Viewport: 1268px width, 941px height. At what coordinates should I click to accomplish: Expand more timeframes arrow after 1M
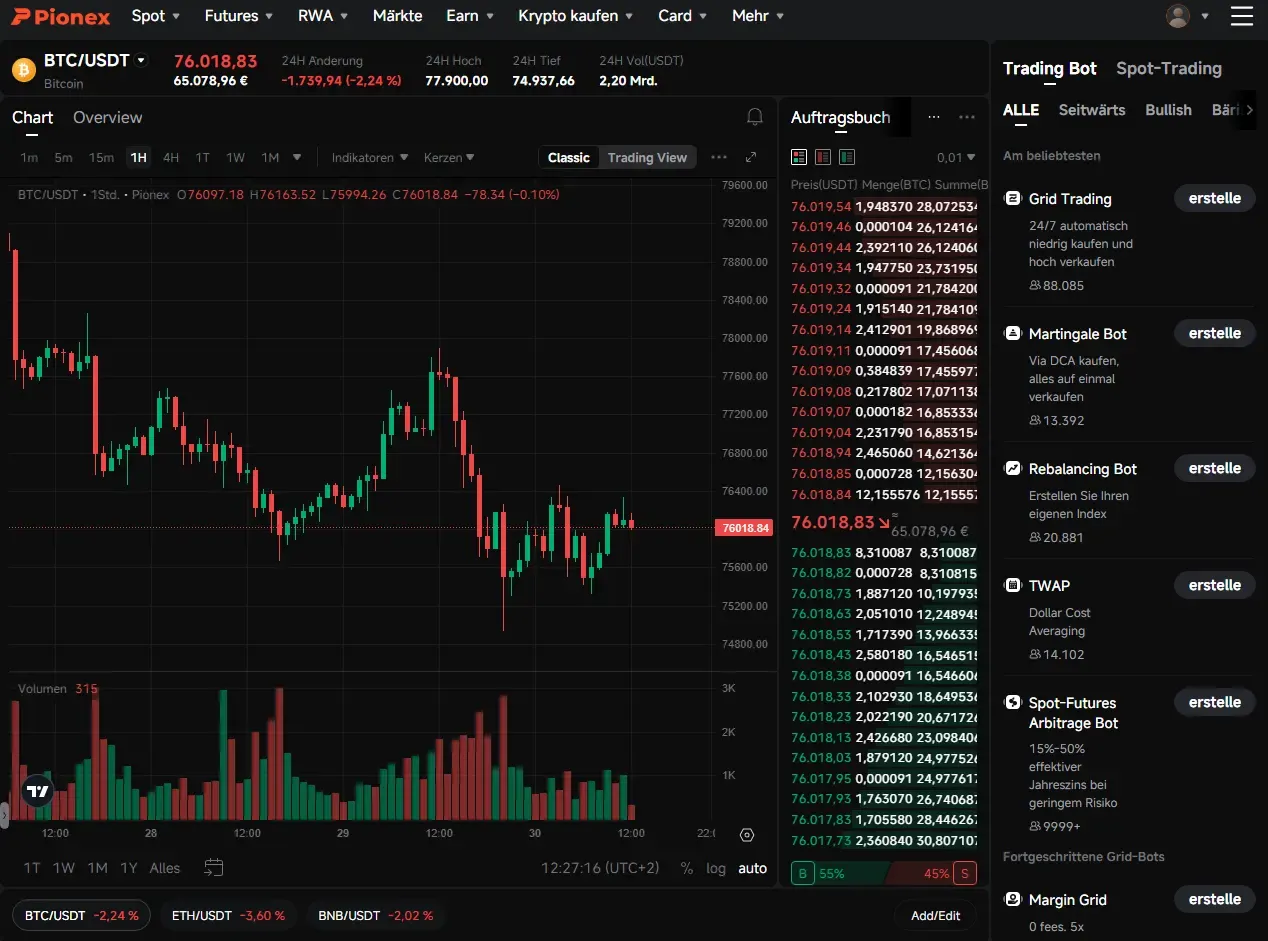[x=297, y=157]
